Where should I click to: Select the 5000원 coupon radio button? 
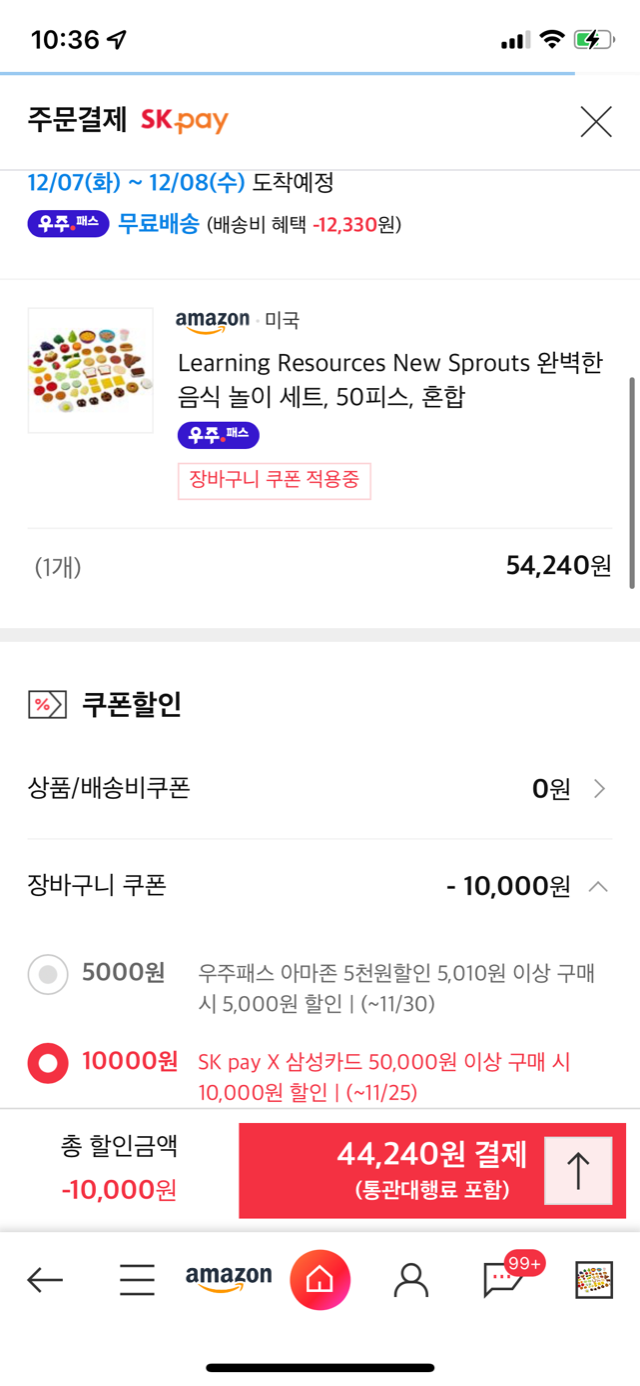pos(48,974)
